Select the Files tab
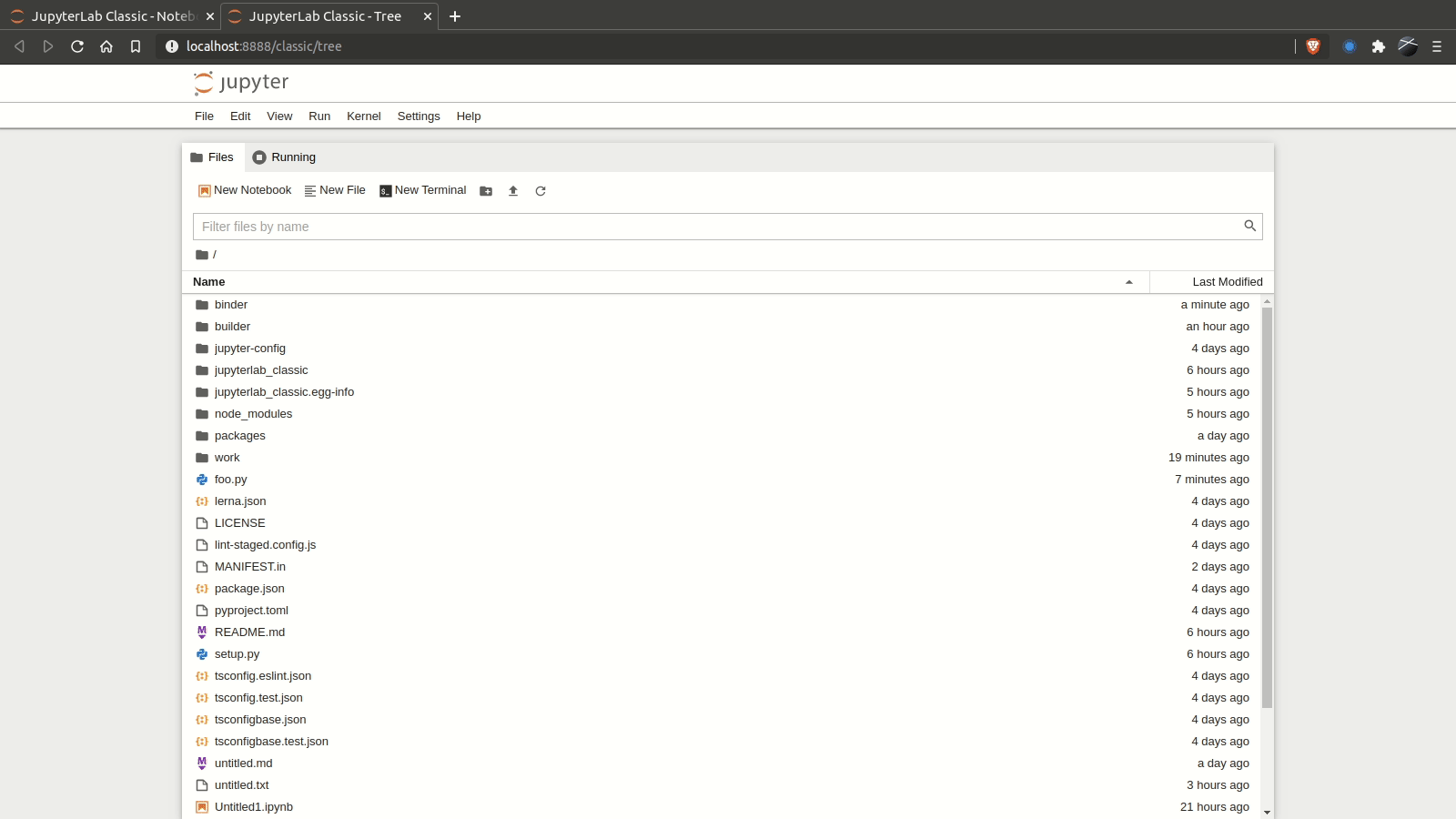Screen dimensions: 1456x819 point(212,157)
